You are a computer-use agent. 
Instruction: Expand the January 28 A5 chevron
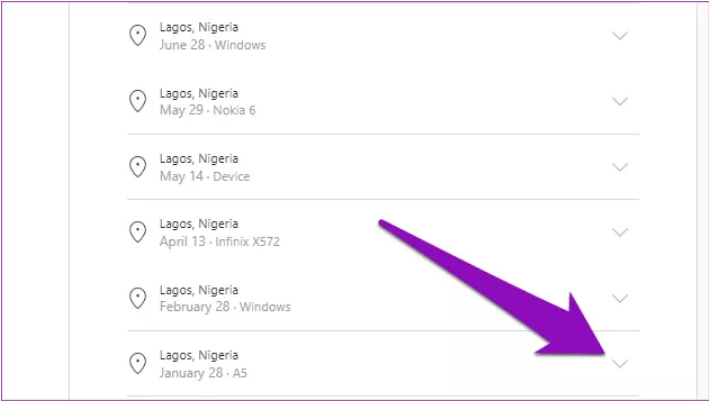click(620, 363)
